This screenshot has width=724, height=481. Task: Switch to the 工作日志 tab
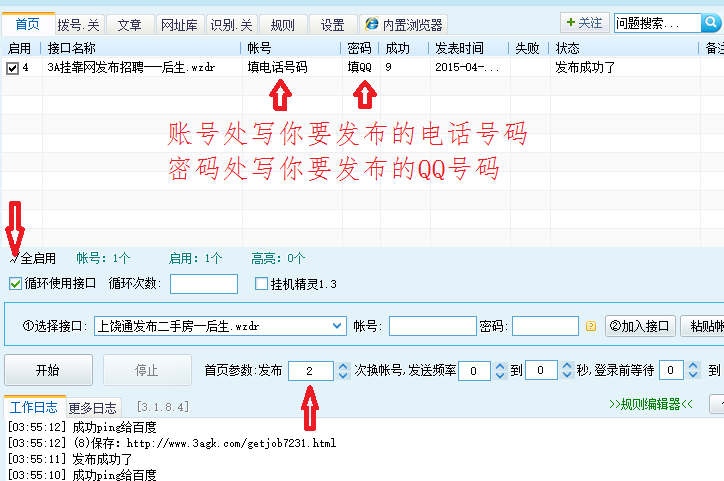[34, 407]
